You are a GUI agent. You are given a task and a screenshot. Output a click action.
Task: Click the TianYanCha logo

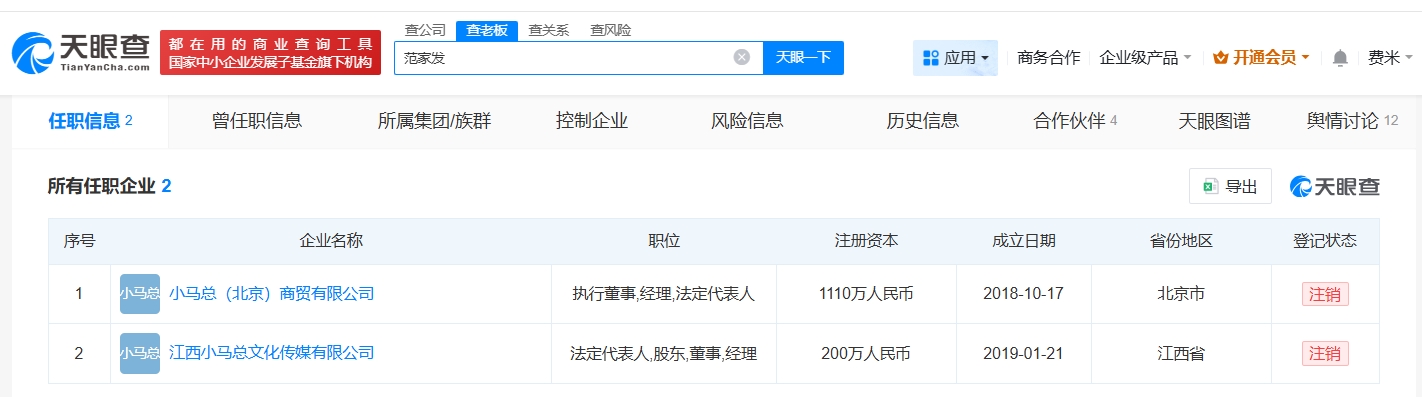pos(81,52)
